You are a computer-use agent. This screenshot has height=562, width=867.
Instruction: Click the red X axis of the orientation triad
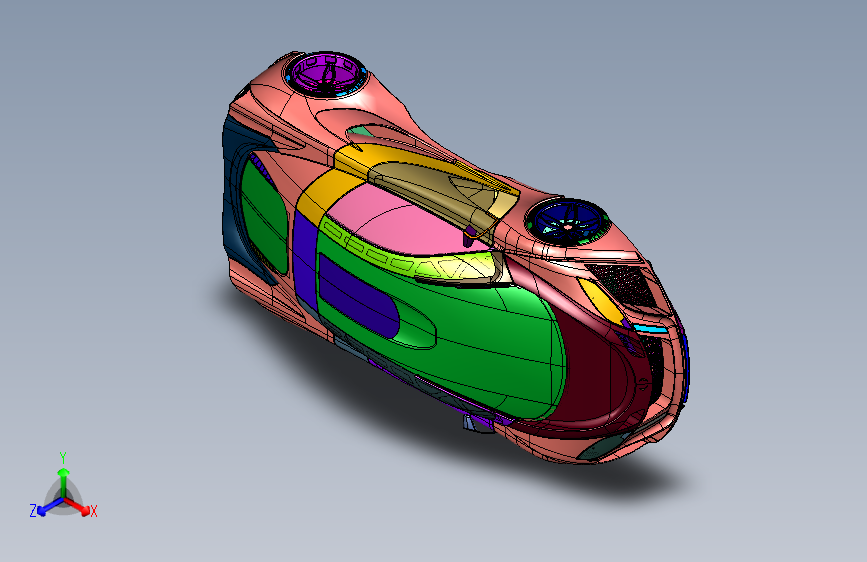tap(77, 506)
